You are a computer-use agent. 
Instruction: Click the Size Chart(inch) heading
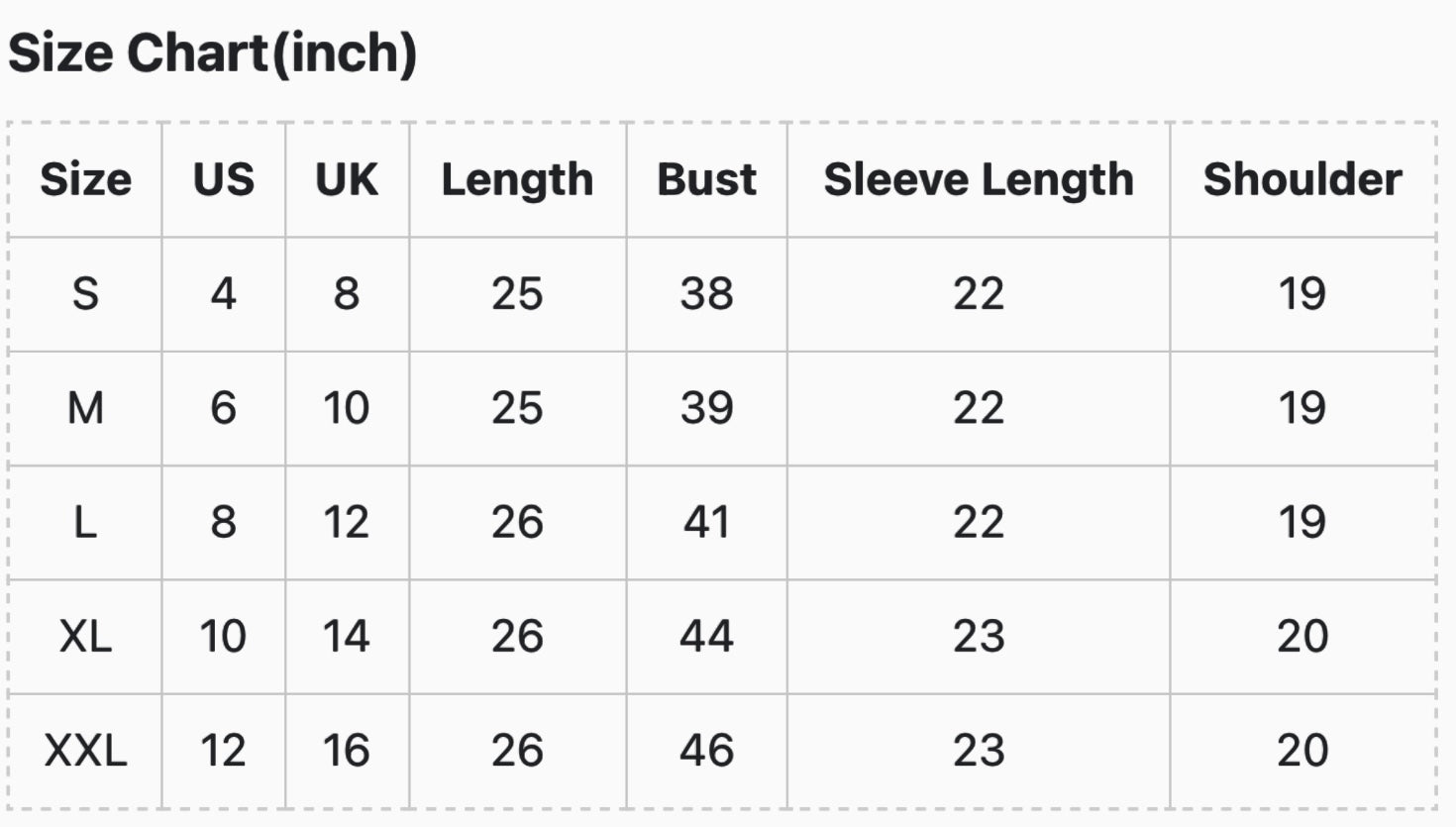[x=213, y=53]
